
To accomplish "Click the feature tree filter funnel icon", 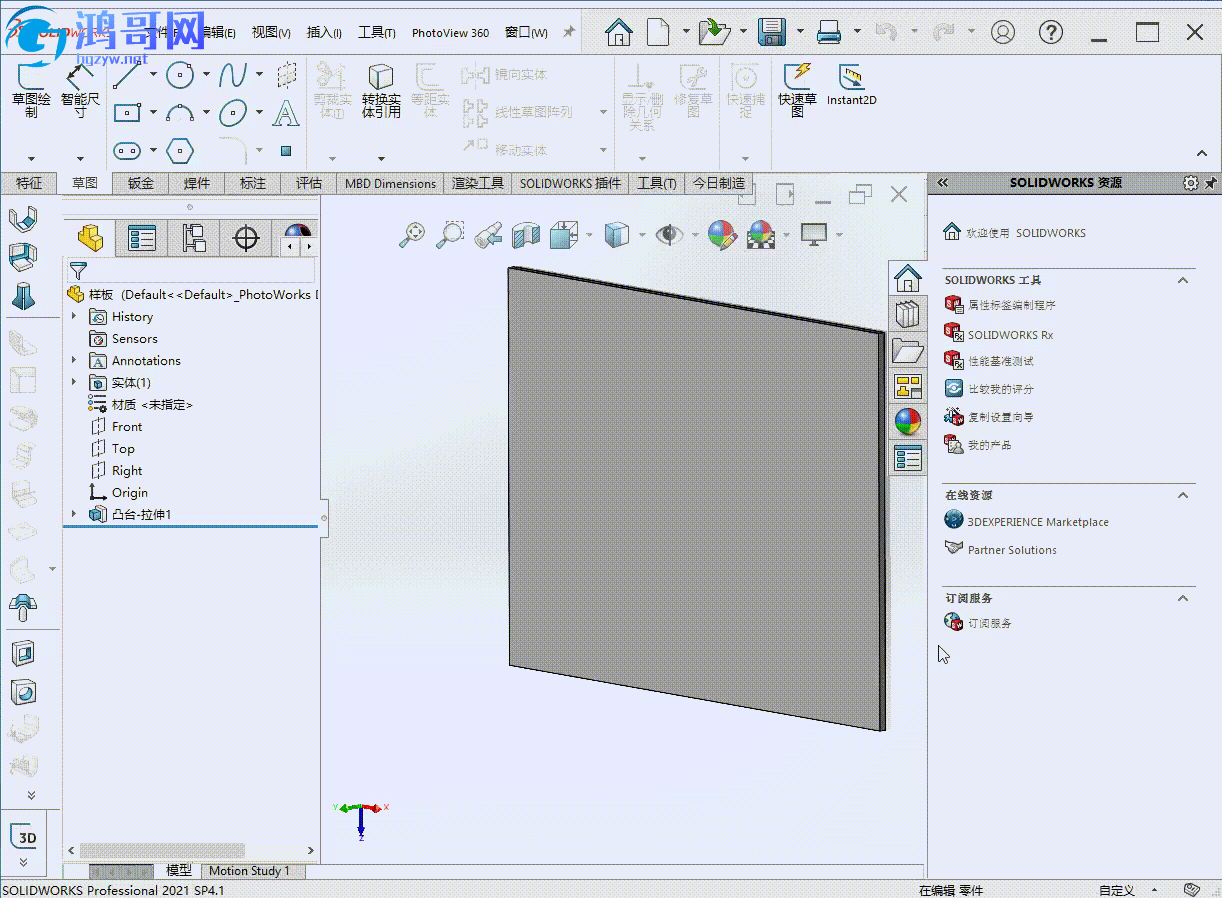I will (x=78, y=270).
